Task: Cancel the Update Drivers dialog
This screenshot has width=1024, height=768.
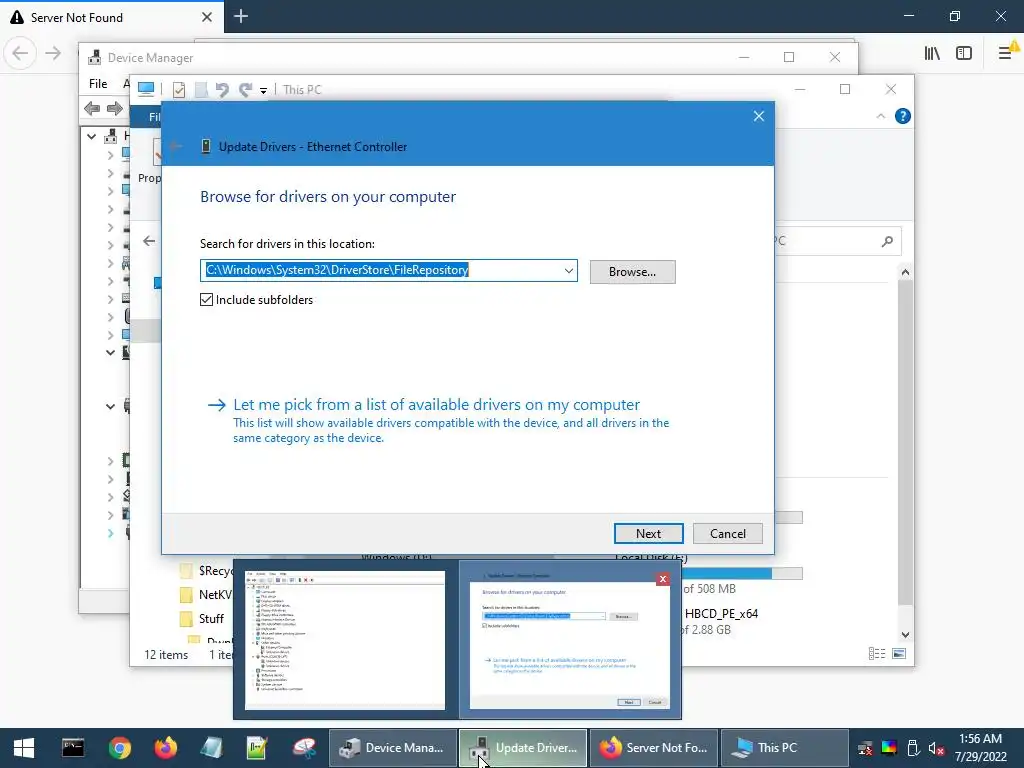Action: coord(728,534)
